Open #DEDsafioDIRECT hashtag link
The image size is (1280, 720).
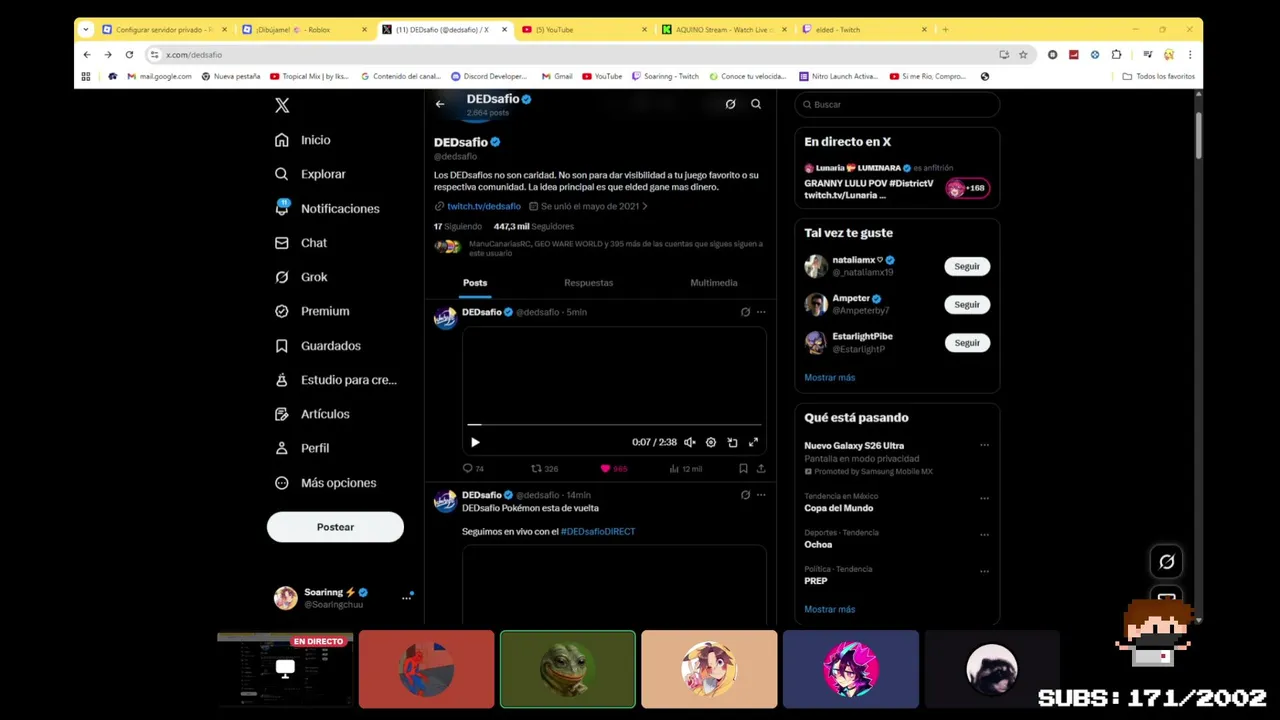[598, 532]
